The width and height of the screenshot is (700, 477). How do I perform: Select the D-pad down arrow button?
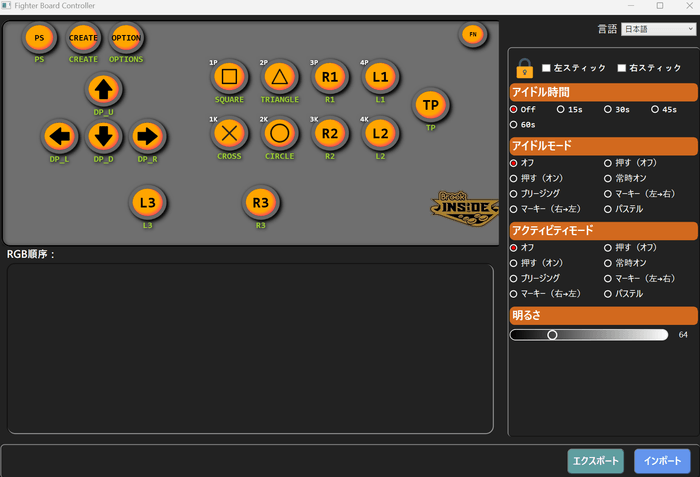point(104,137)
